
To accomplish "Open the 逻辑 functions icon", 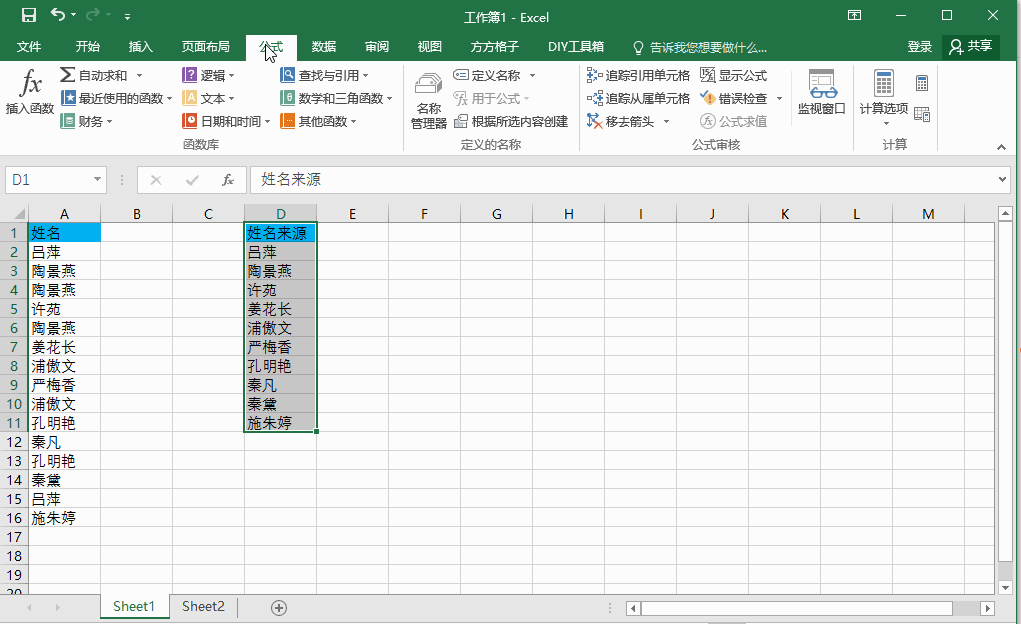I will tap(189, 75).
